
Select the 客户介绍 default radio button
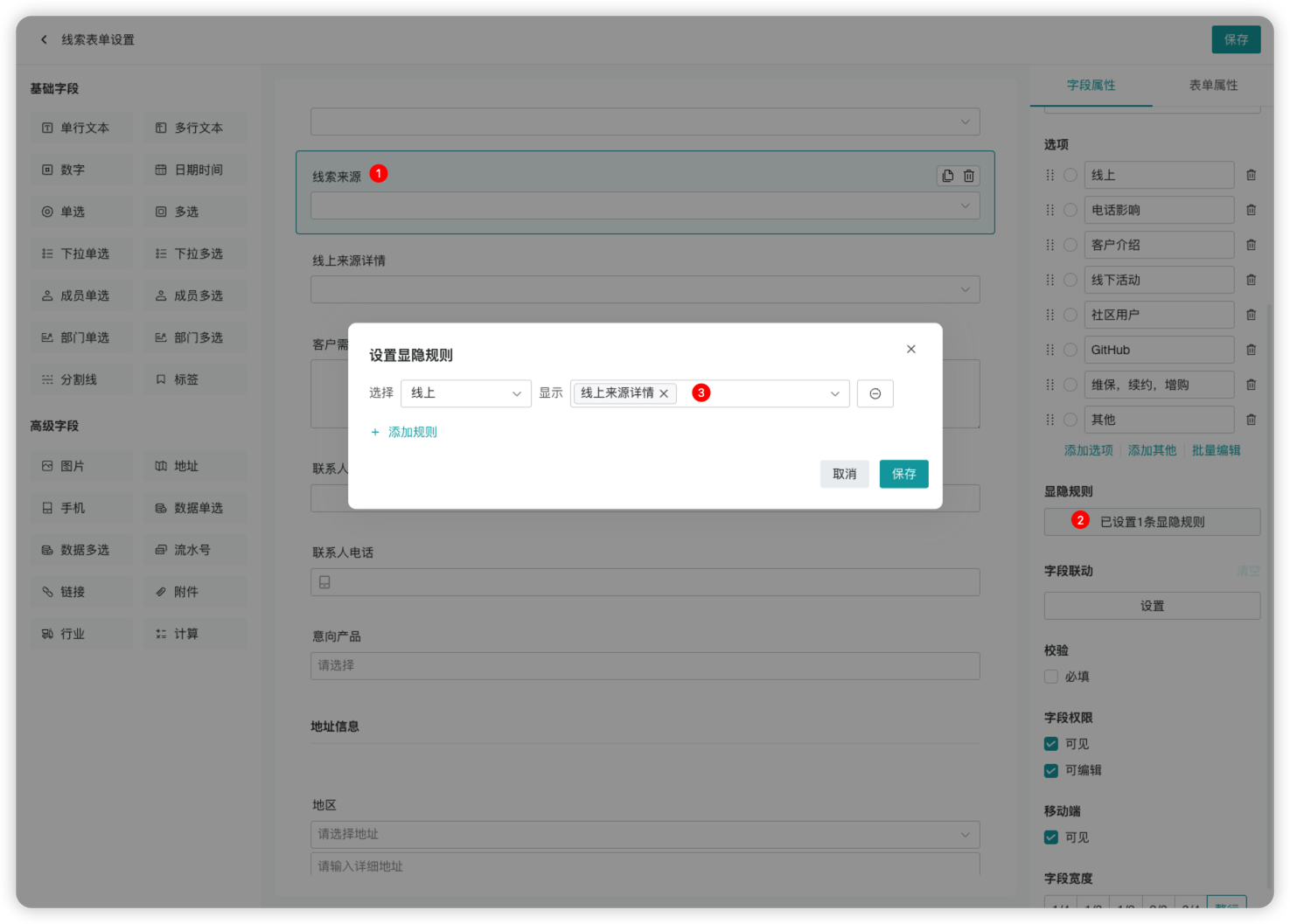1070,245
